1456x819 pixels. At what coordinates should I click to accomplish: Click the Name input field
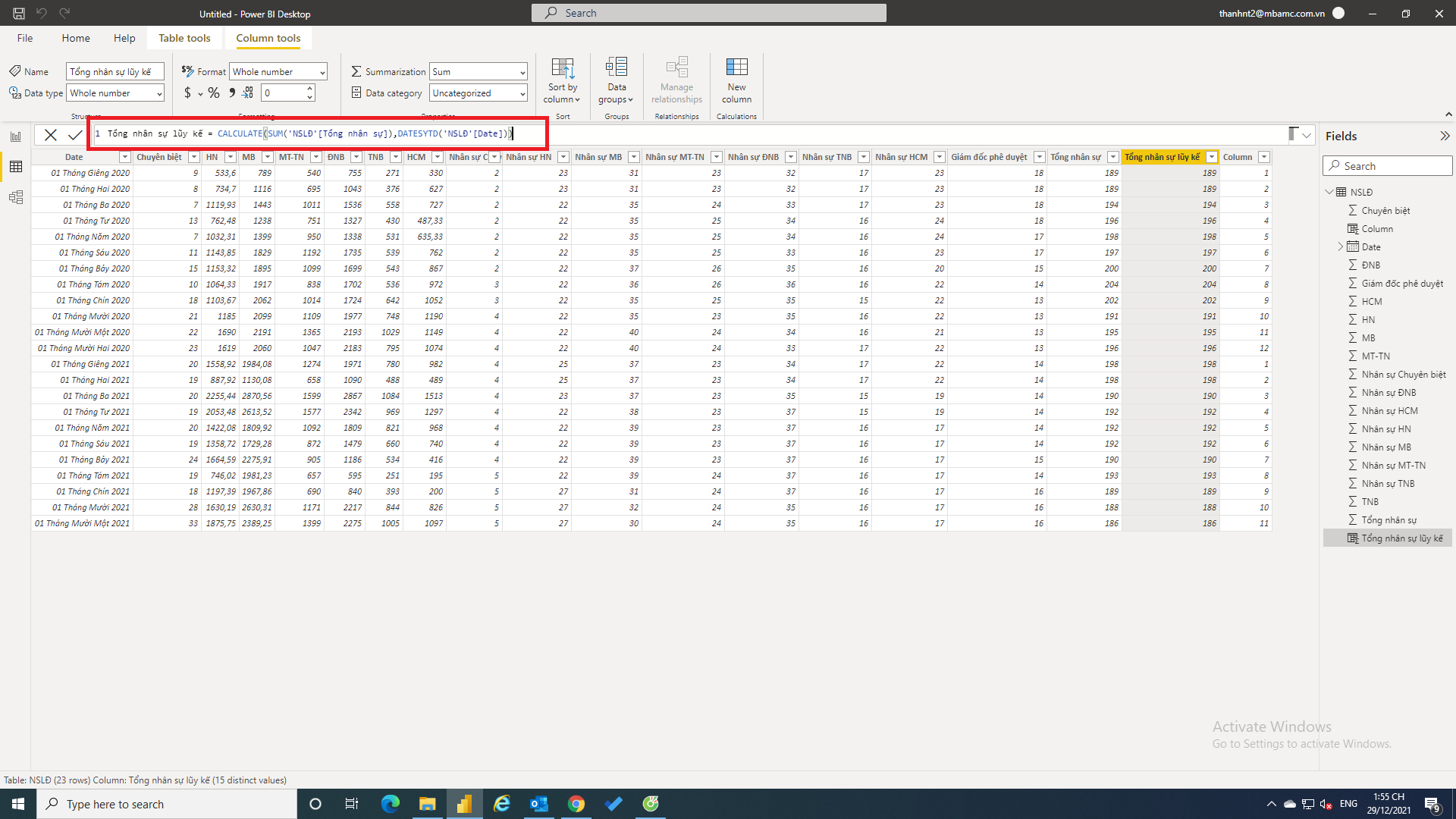click(115, 72)
